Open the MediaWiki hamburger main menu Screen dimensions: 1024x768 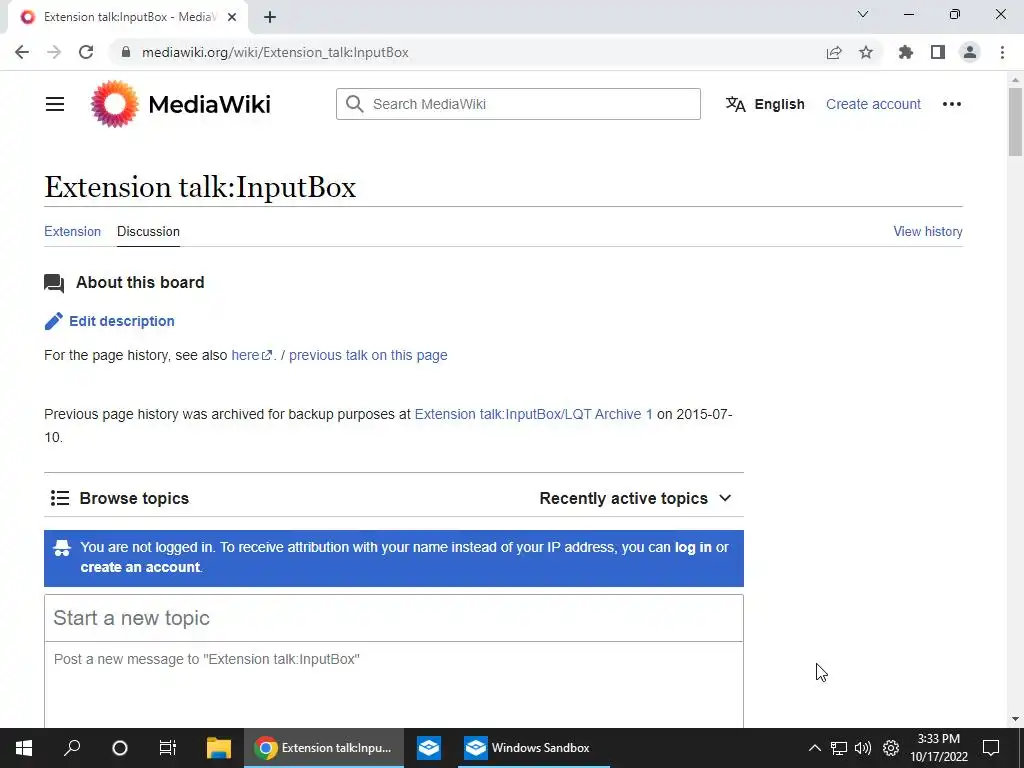point(55,104)
